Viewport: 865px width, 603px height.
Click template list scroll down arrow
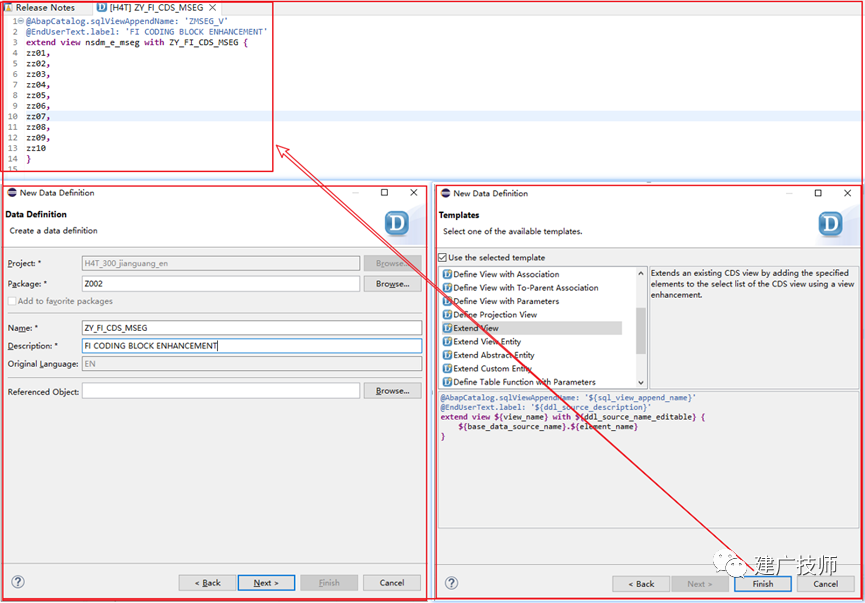click(x=640, y=383)
